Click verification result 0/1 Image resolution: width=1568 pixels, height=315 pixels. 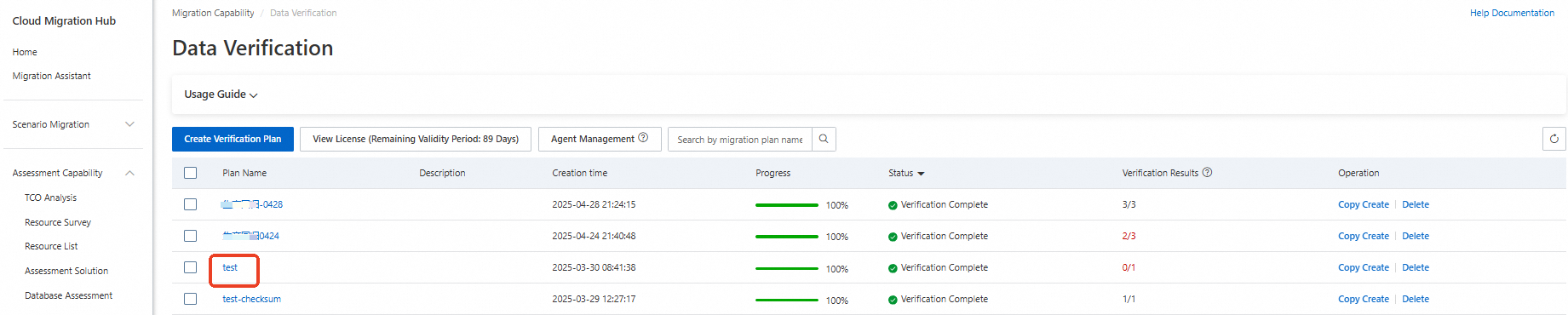tap(1129, 267)
